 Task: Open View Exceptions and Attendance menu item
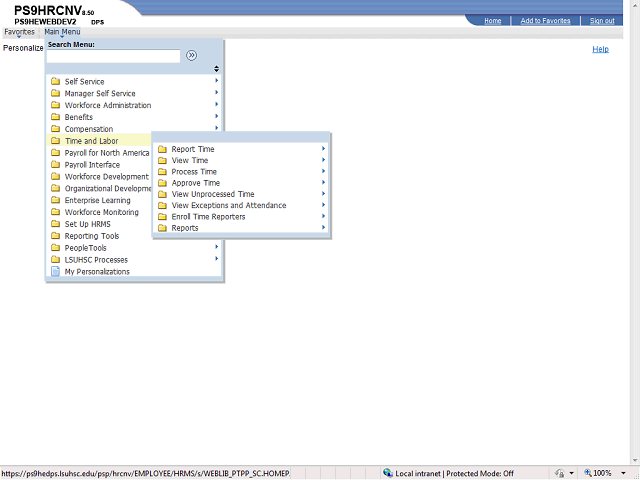click(228, 205)
